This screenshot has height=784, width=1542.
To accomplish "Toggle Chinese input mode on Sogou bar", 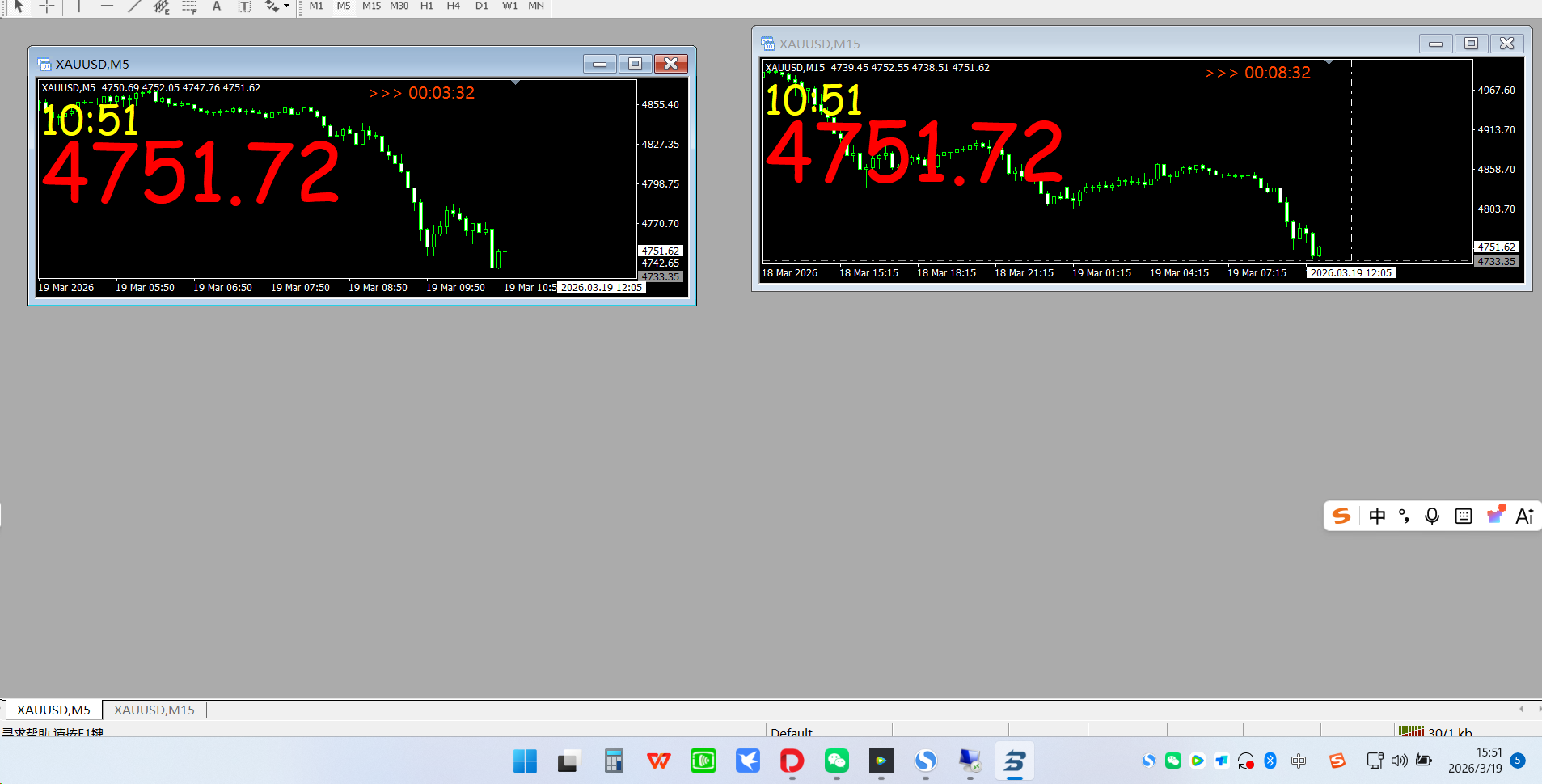I will click(x=1378, y=516).
